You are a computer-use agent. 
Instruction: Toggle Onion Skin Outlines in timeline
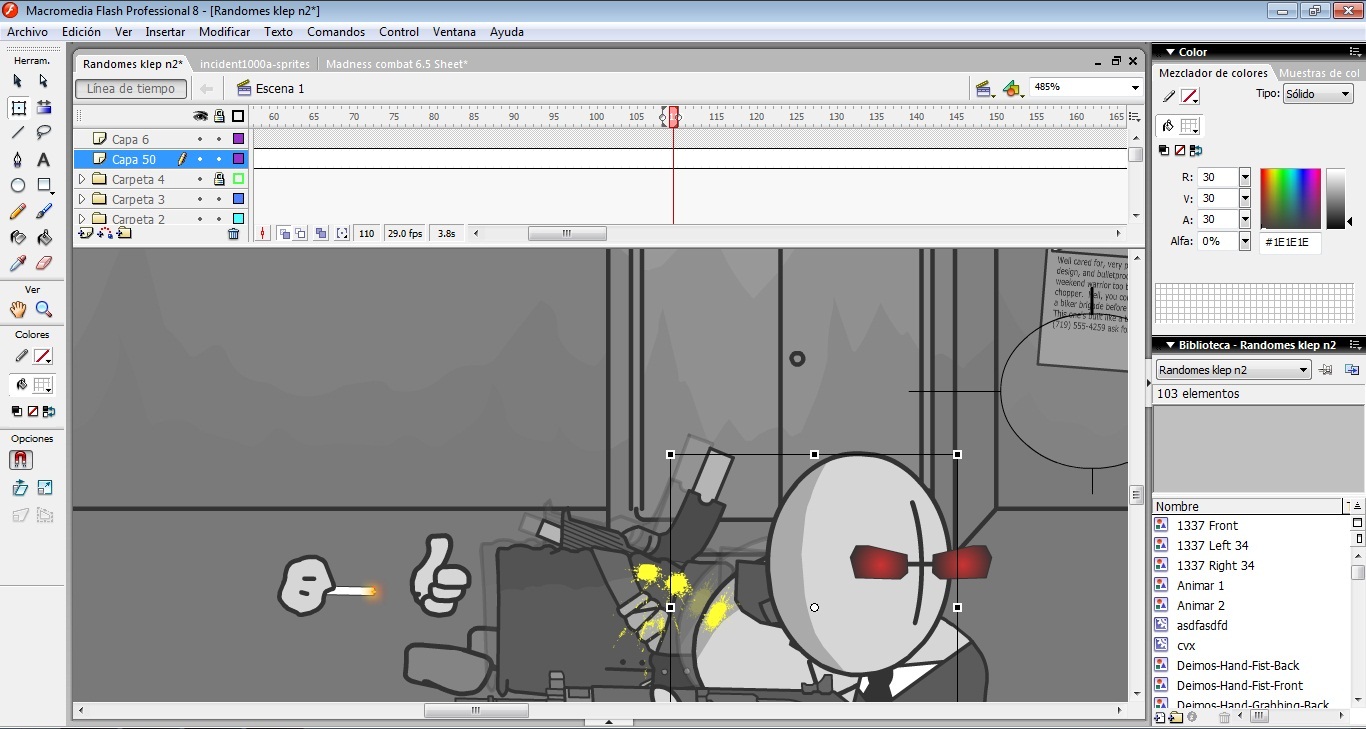click(x=302, y=233)
